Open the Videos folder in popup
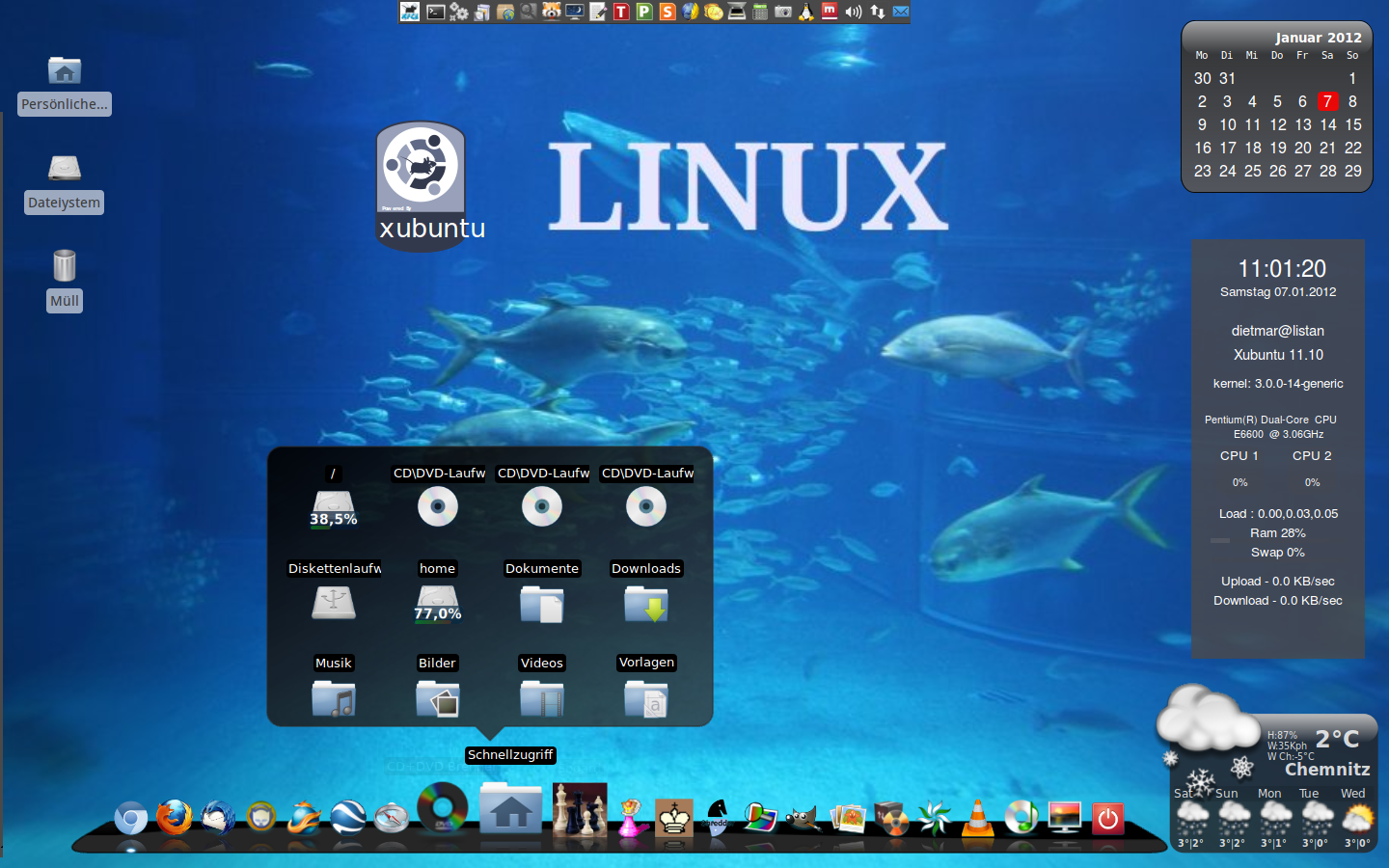Image resolution: width=1389 pixels, height=868 pixels. coord(542,698)
